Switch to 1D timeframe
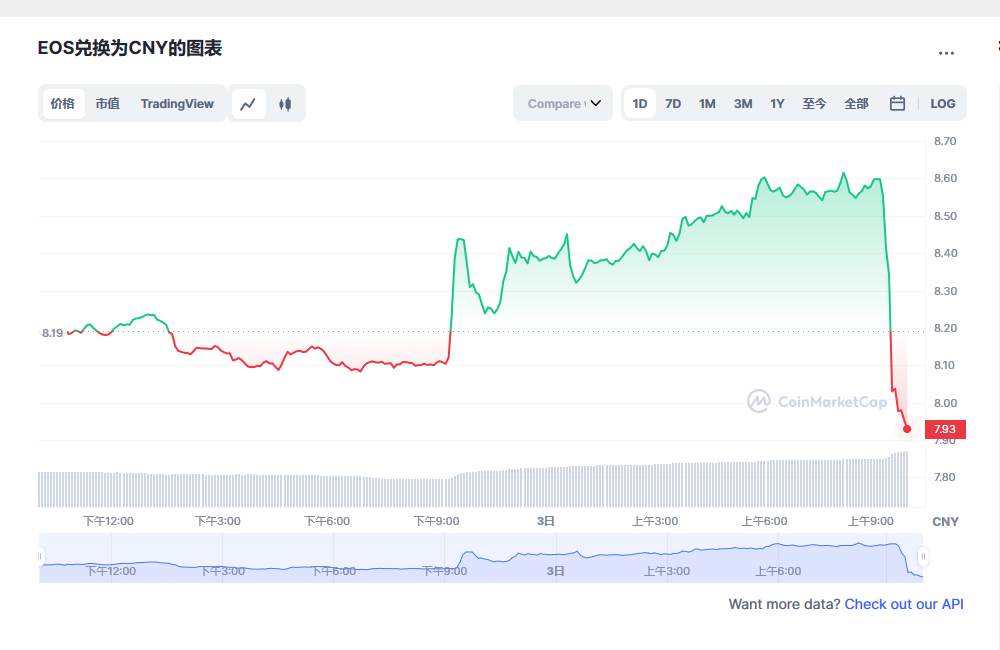The image size is (1000, 650). point(639,103)
